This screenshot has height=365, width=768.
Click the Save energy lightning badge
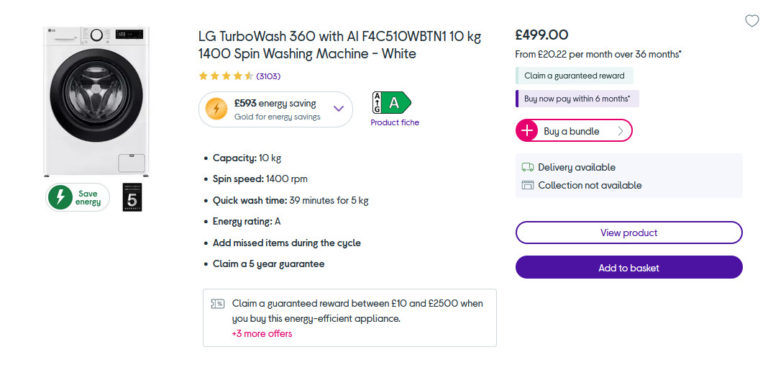point(78,197)
